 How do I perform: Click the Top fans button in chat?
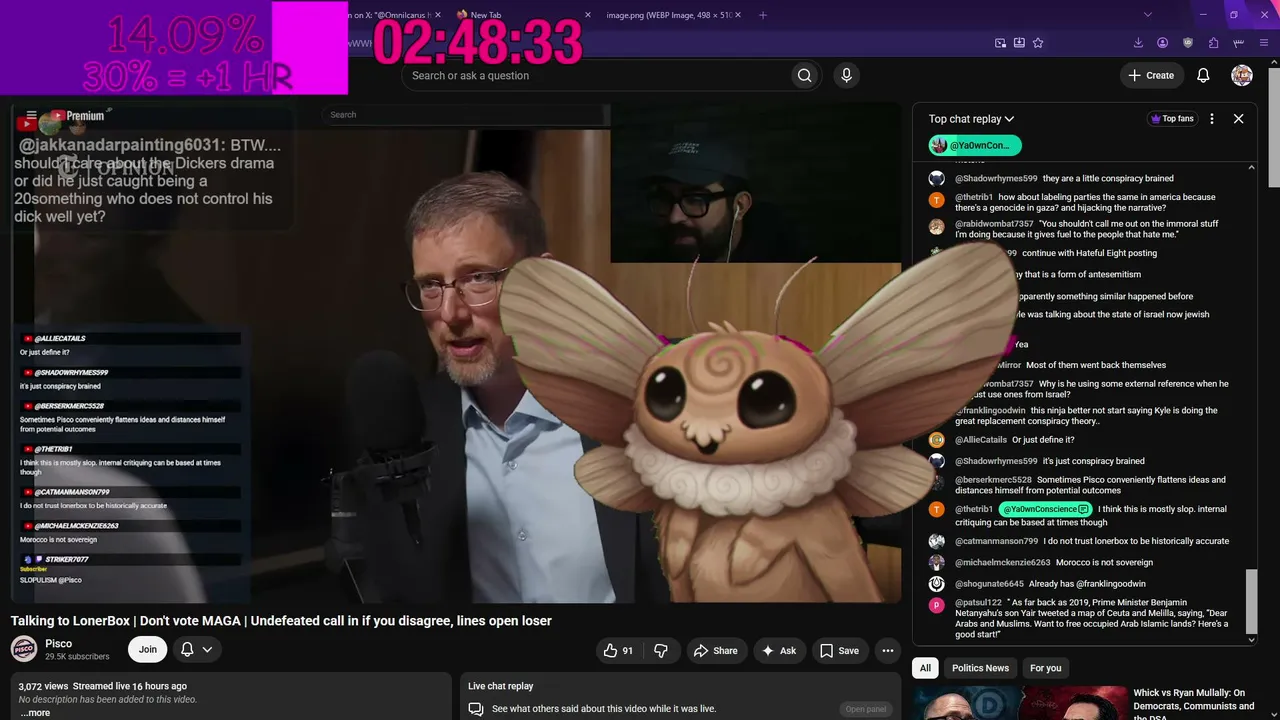pyautogui.click(x=1171, y=119)
